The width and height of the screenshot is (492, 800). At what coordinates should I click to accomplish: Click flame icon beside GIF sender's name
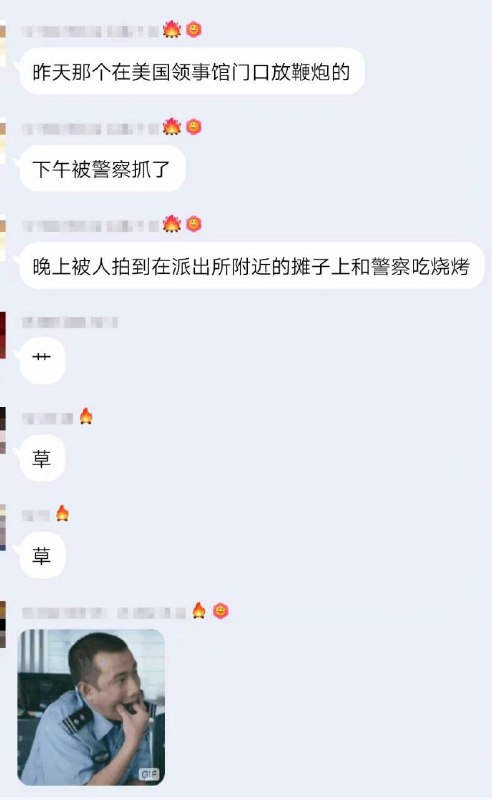pyautogui.click(x=199, y=610)
